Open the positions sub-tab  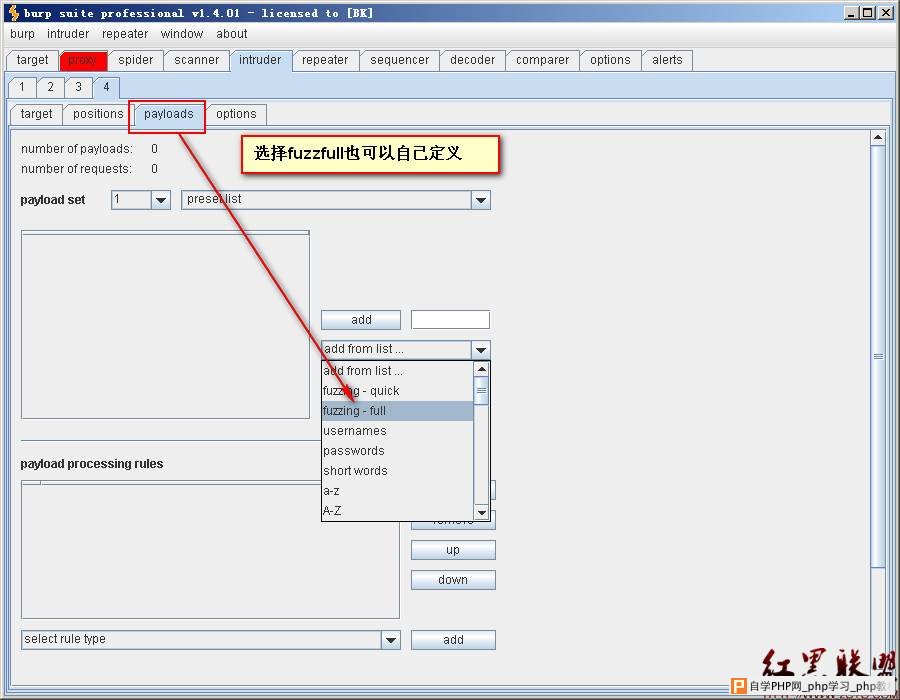(x=98, y=114)
